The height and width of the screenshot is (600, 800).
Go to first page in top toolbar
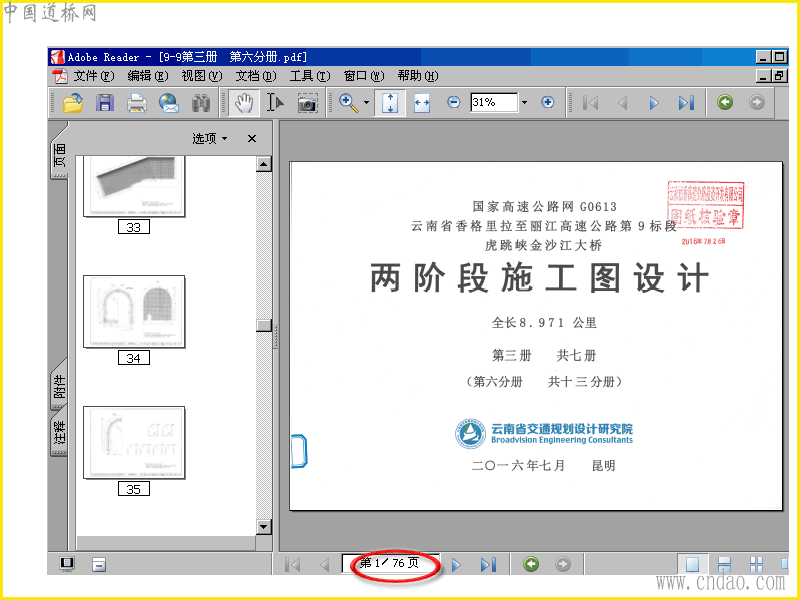coord(590,103)
